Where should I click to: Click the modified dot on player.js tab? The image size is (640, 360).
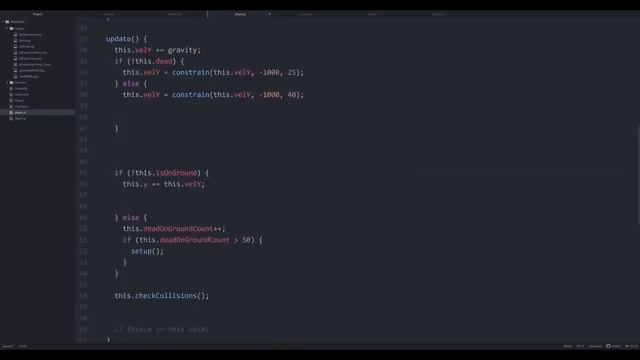tap(269, 14)
